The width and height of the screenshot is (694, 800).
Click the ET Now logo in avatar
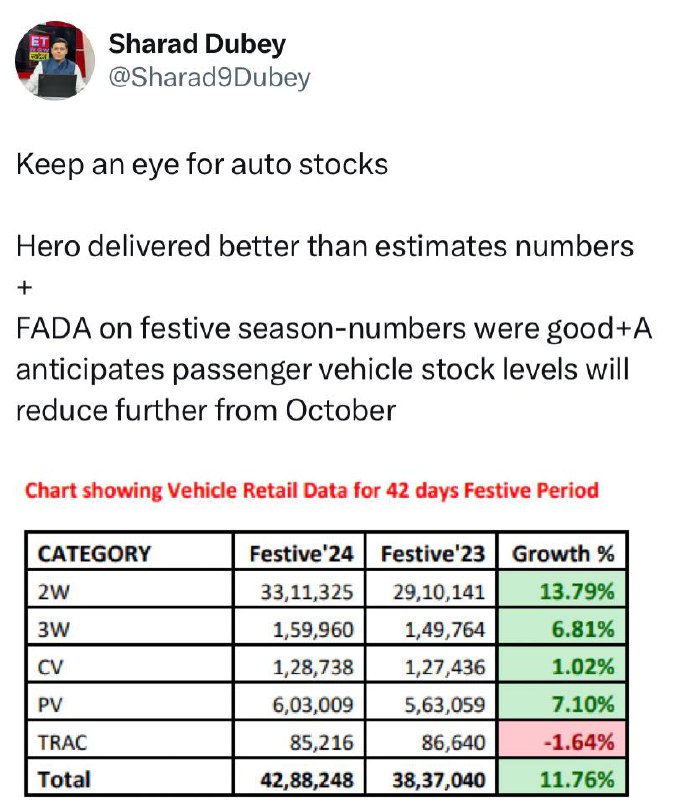40,45
